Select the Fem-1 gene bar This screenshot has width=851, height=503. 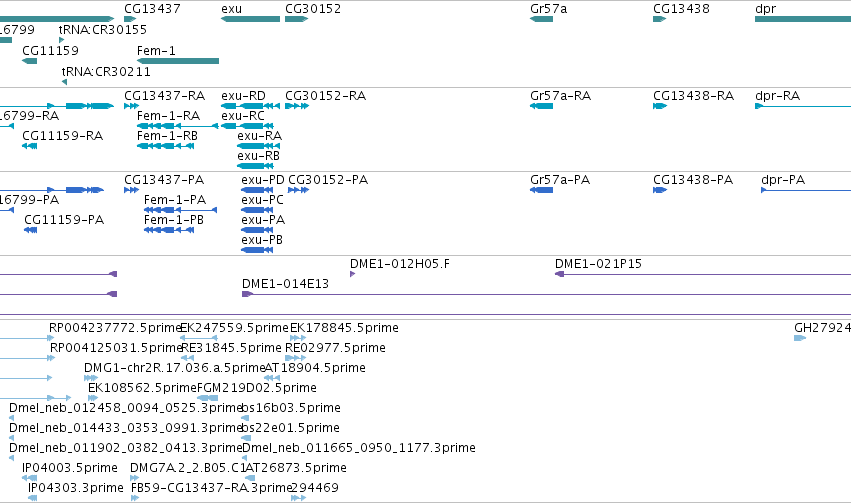(x=178, y=61)
